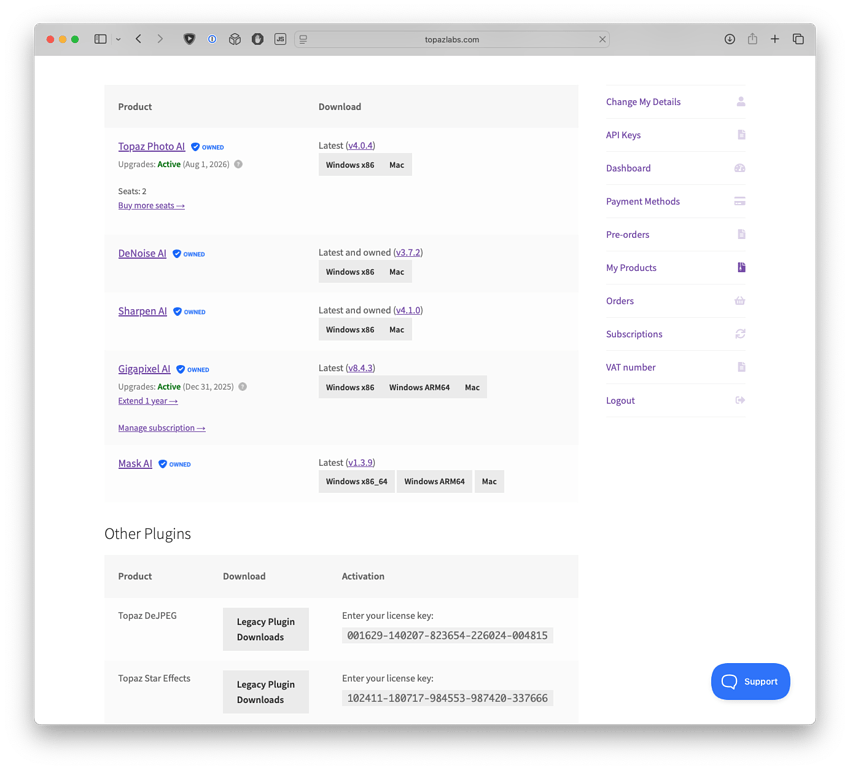
Task: Open Legacy Plugin Downloads for Topaz DeJPEG
Action: [x=266, y=629]
